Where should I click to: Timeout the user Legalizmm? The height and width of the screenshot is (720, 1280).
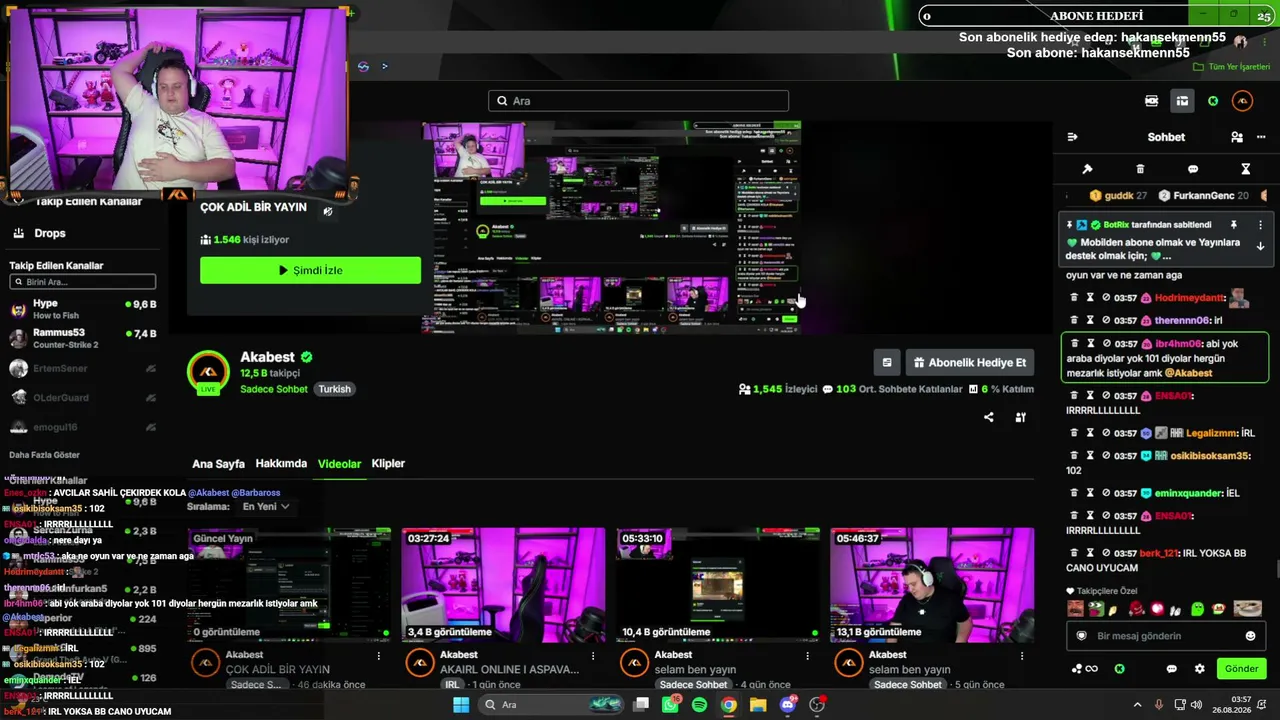1091,433
